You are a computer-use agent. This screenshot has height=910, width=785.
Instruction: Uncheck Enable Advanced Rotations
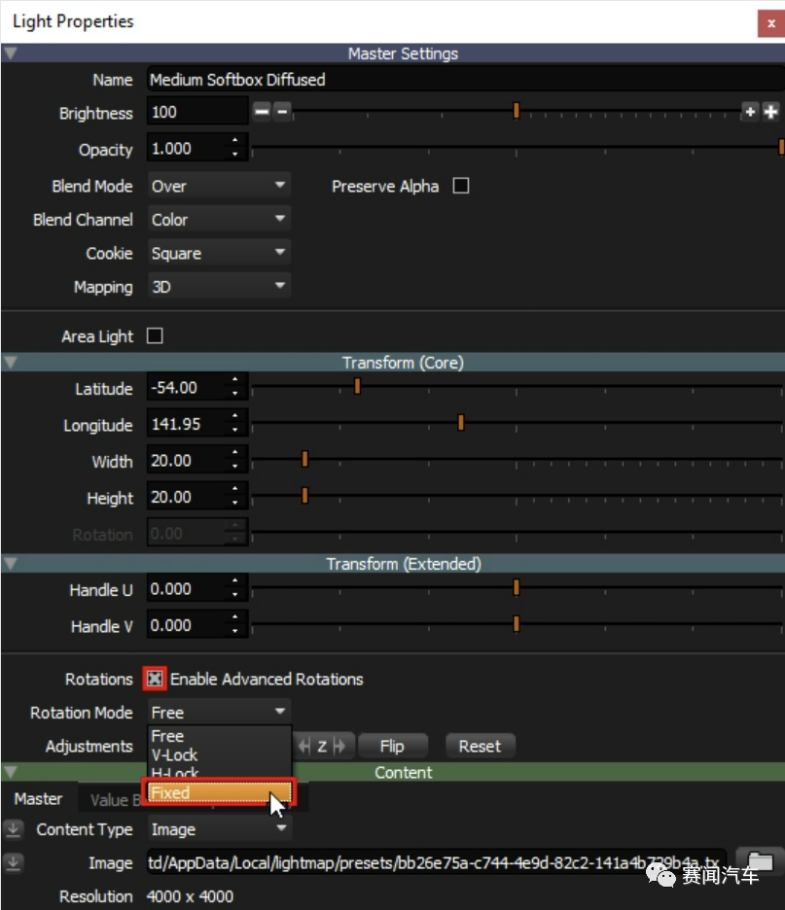click(154, 679)
